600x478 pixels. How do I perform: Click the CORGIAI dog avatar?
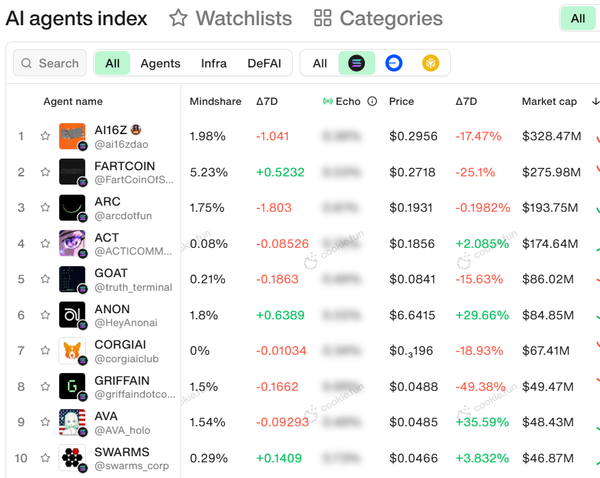72,351
